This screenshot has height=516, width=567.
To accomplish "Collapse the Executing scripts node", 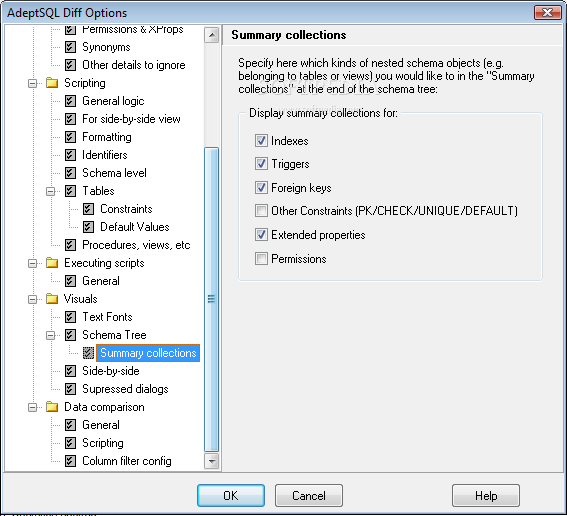I will pyautogui.click(x=33, y=264).
